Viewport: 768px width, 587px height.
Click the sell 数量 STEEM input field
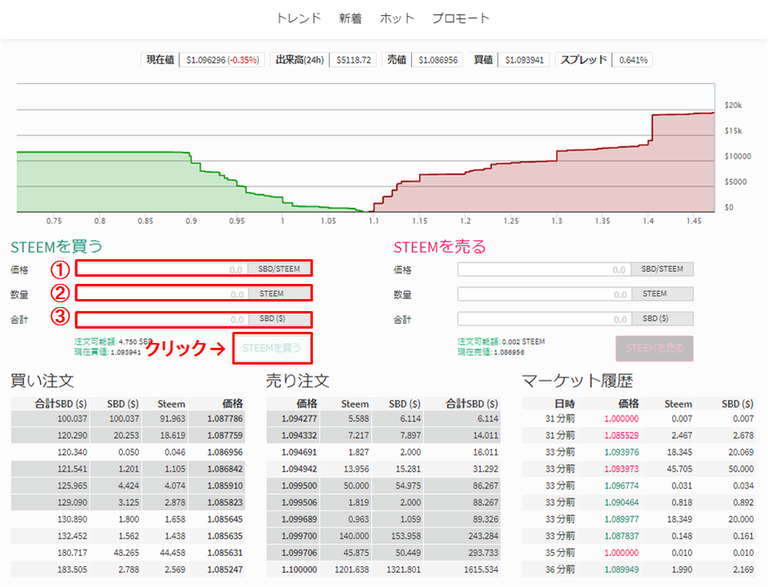click(x=546, y=294)
